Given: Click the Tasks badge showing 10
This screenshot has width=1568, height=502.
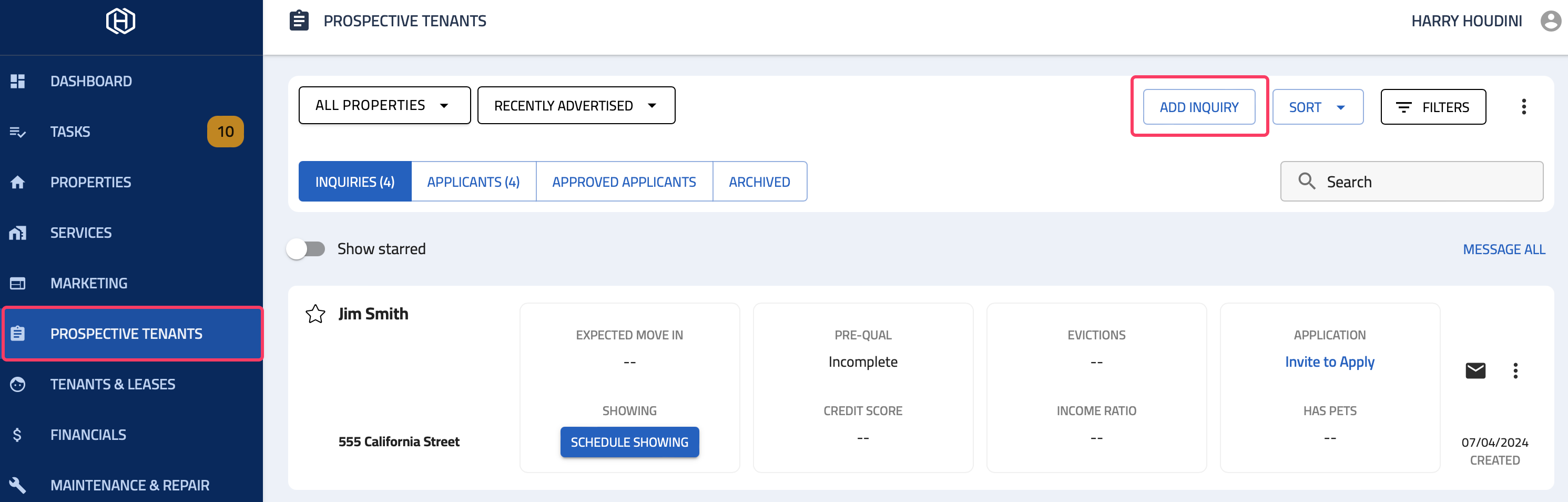Looking at the screenshot, I should tap(225, 132).
